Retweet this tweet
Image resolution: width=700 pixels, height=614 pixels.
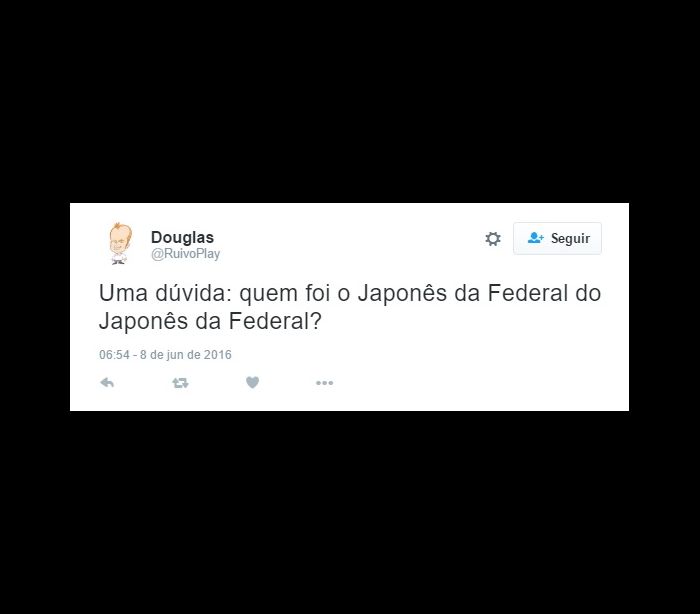click(180, 383)
